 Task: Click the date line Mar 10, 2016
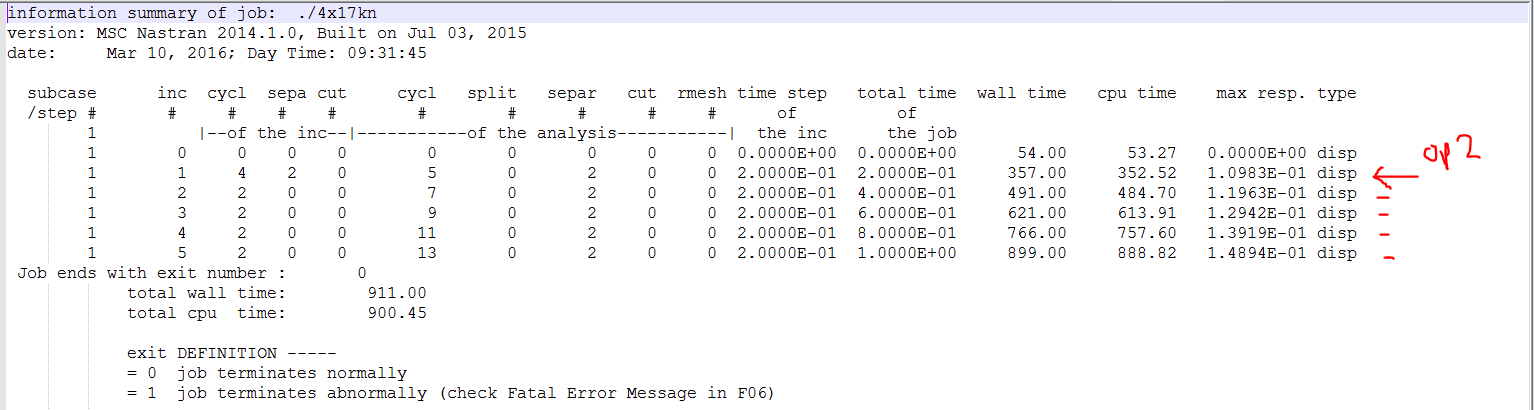click(157, 53)
